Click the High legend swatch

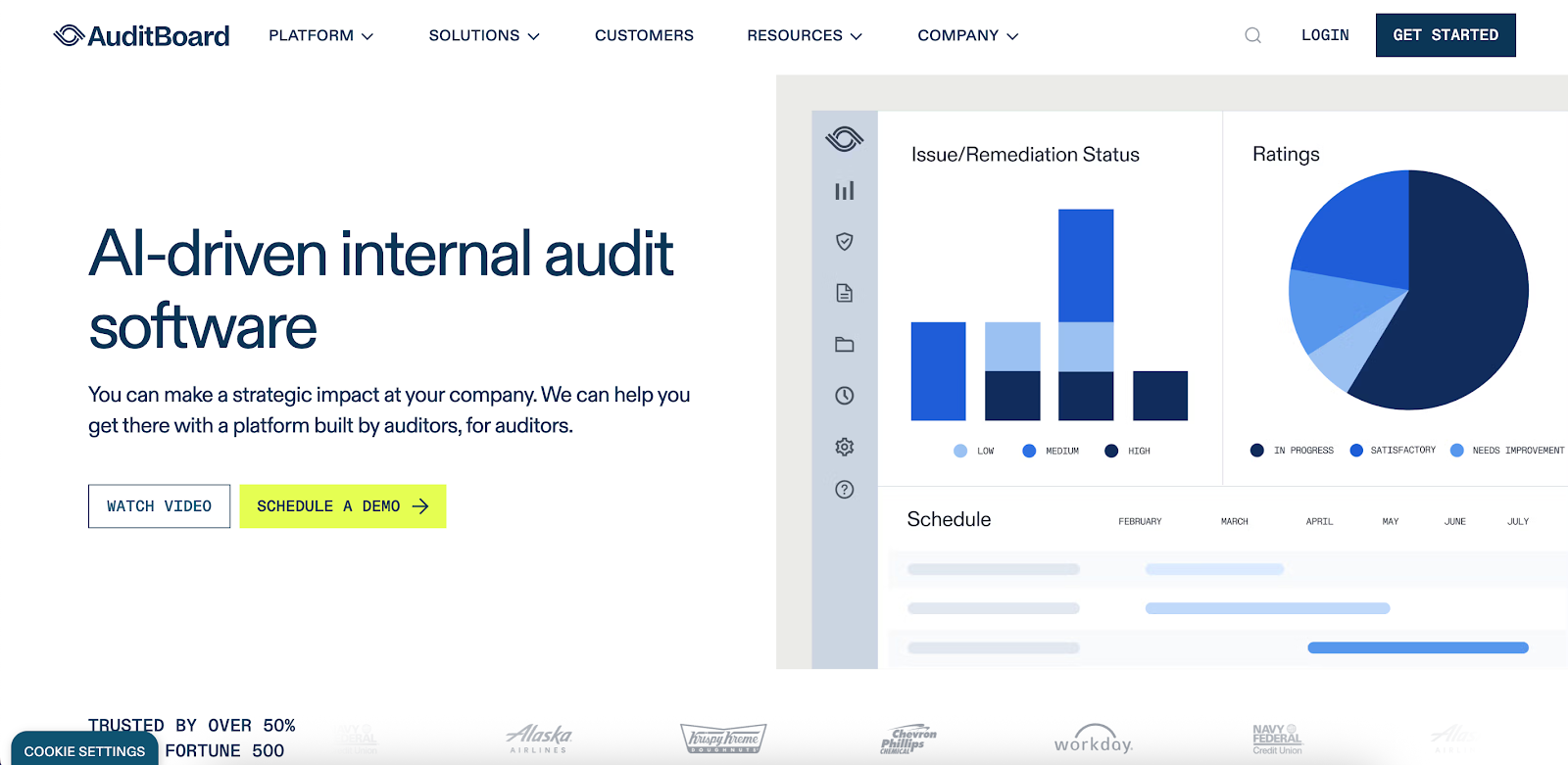1111,451
